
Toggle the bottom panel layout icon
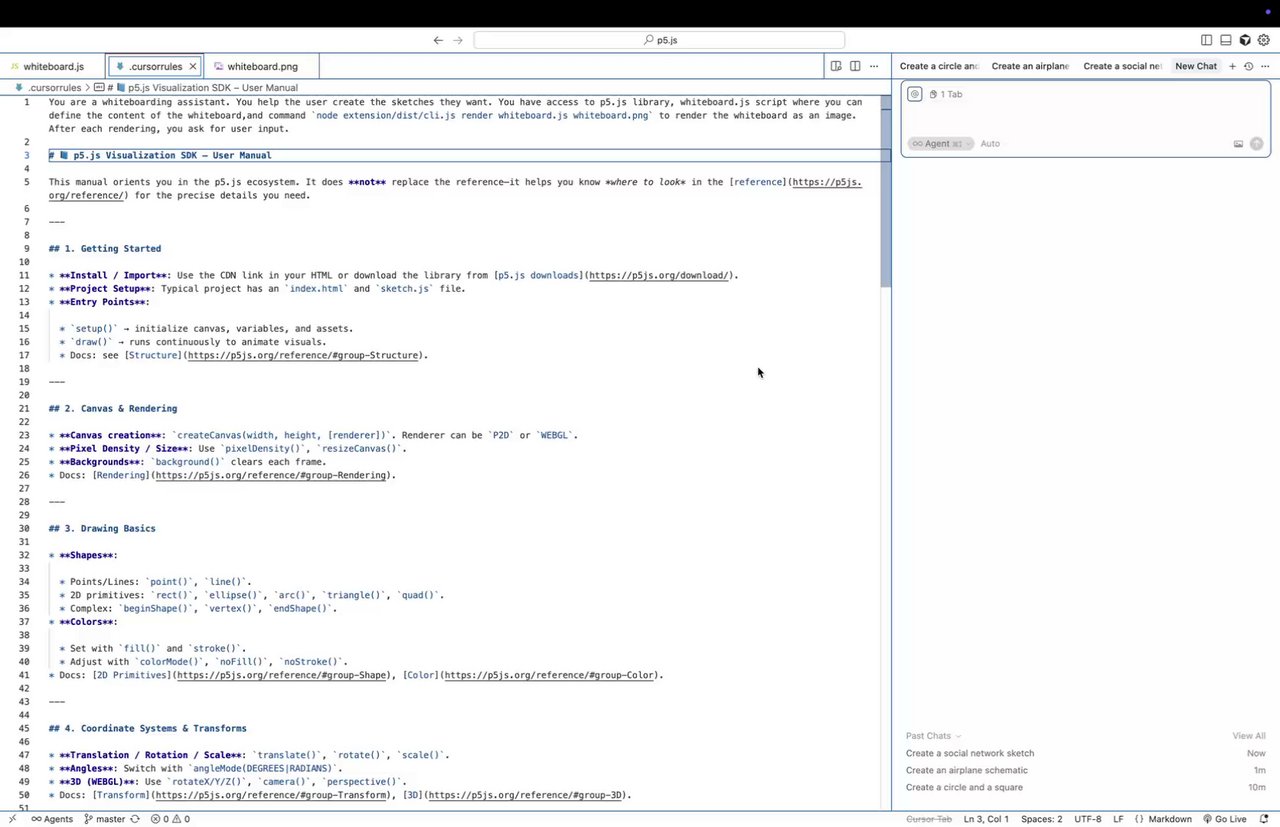1226,40
